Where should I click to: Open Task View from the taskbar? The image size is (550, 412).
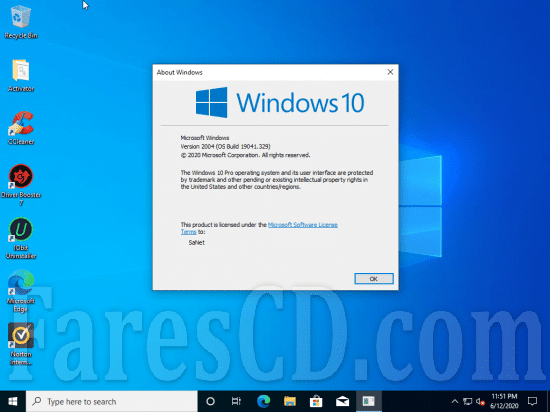[236, 401]
